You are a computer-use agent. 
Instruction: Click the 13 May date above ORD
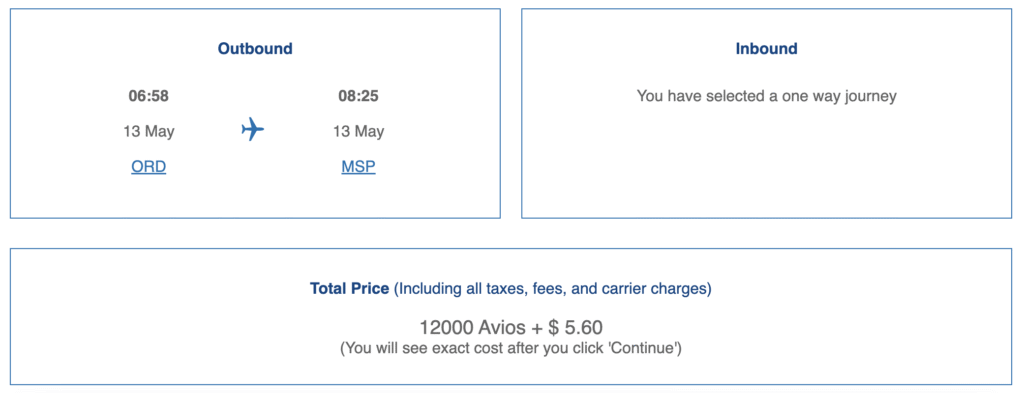[149, 132]
